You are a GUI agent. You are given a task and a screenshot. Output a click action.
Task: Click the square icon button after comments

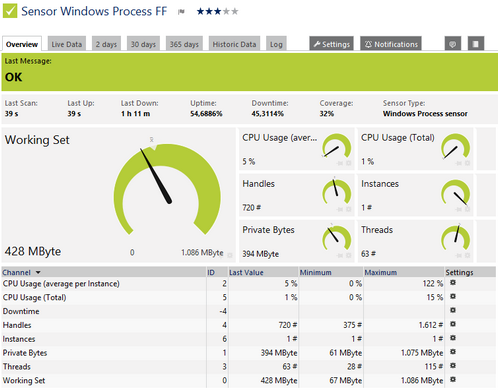[x=476, y=44]
